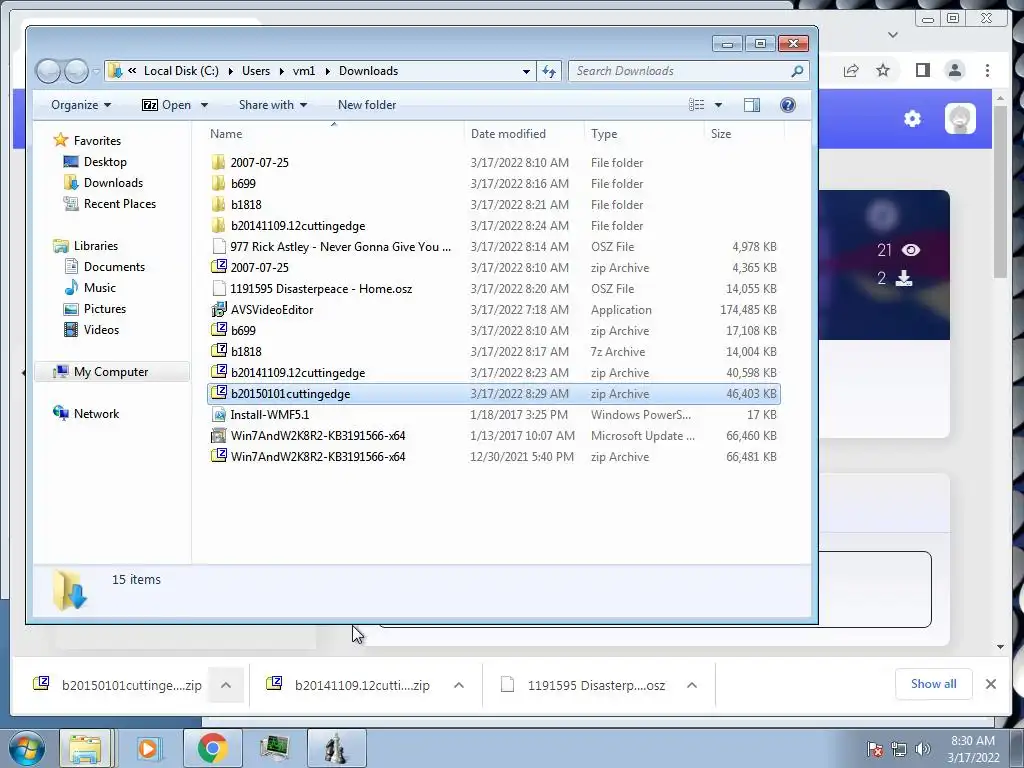The image size is (1024, 768).
Task: Open media player from the taskbar
Action: tap(149, 748)
